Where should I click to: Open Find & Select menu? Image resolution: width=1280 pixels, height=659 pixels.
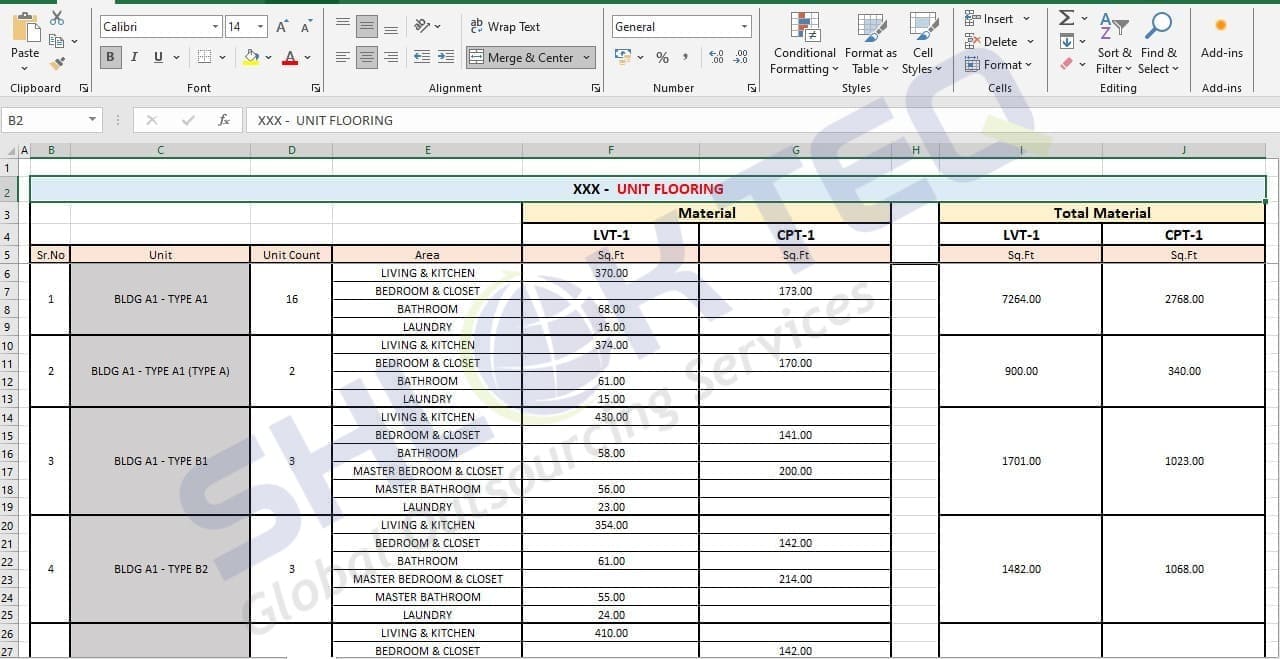1159,44
